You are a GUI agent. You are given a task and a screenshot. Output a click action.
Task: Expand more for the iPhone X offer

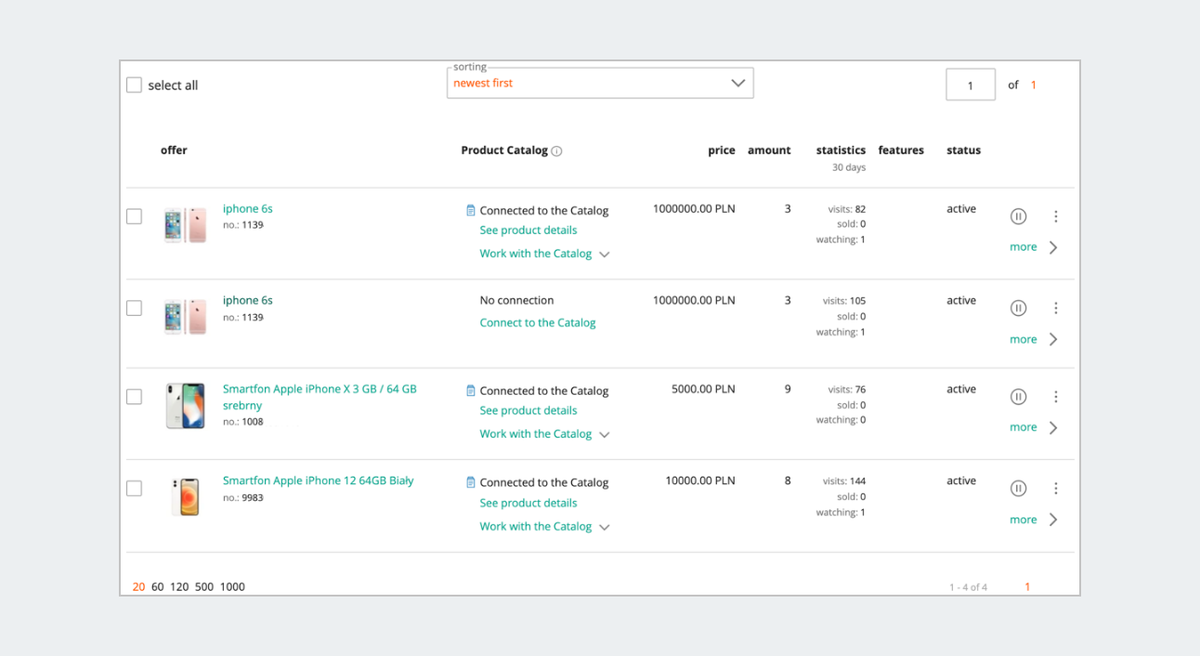1033,427
